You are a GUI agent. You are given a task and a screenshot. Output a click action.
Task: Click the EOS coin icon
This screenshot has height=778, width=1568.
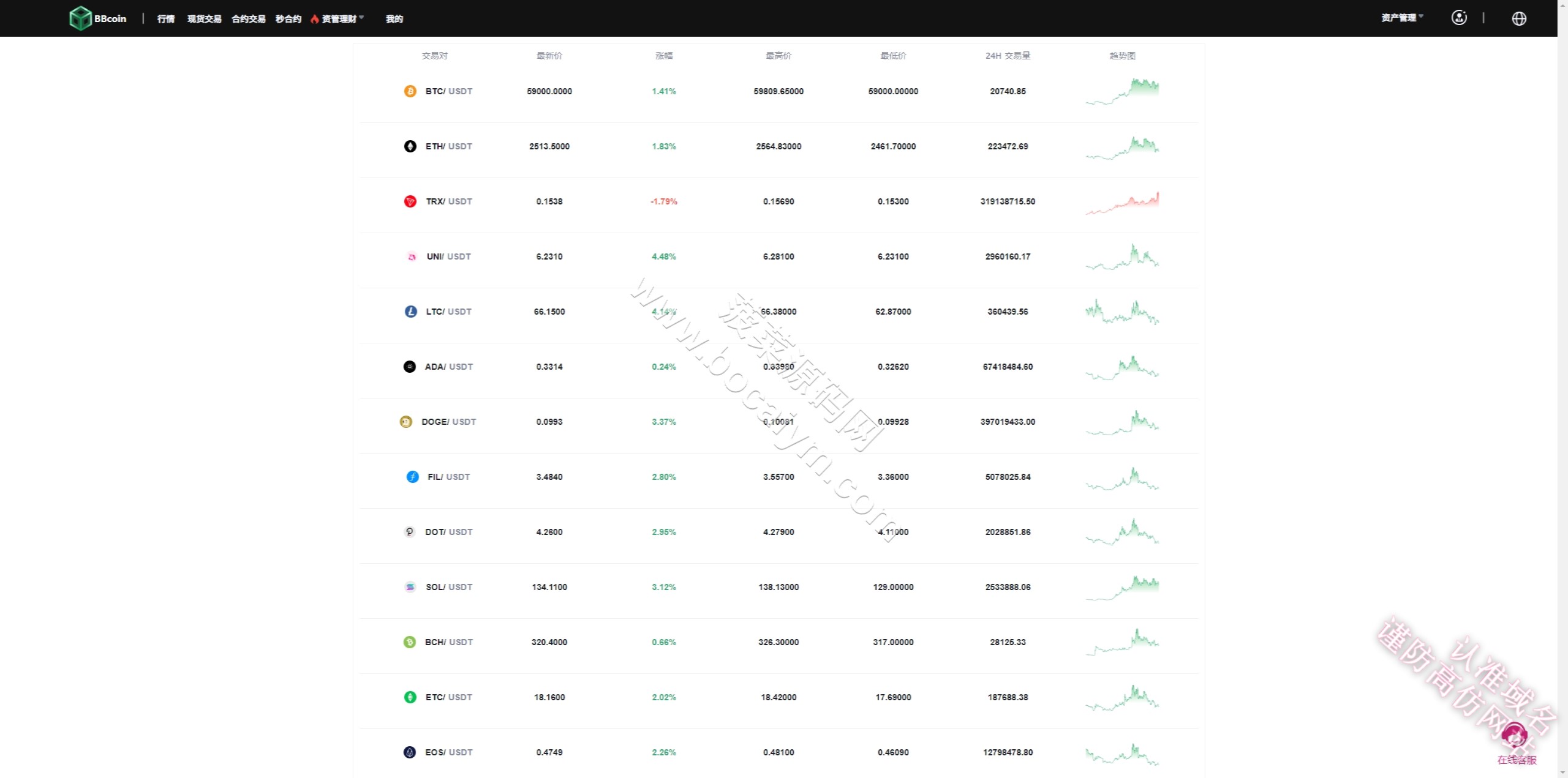point(409,752)
